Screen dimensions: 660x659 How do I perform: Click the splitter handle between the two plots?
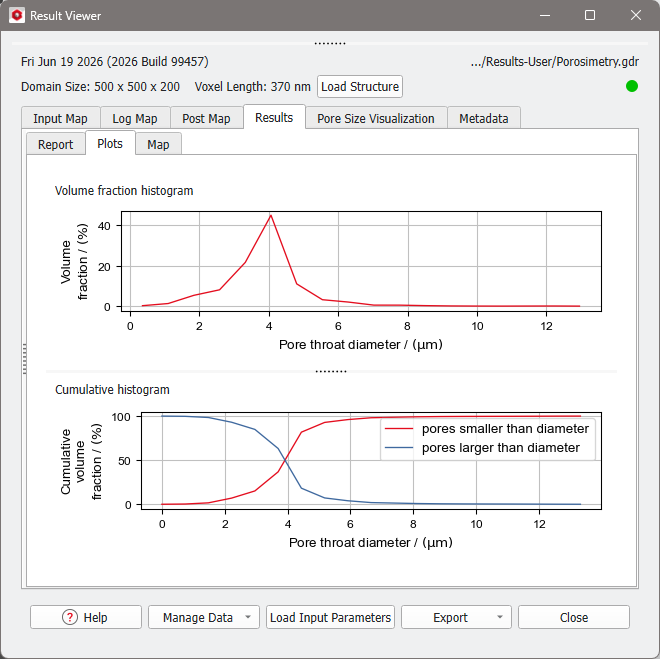point(331,371)
